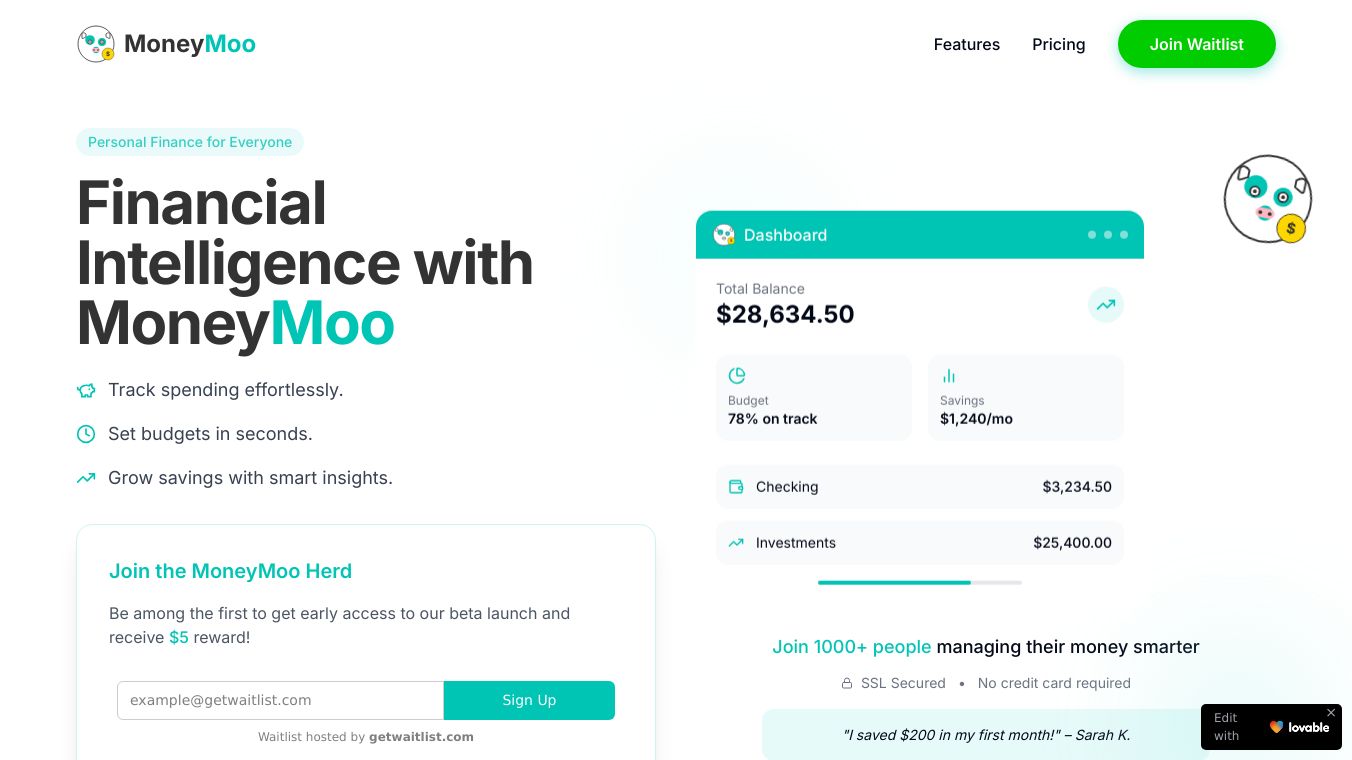Follow the getwaitlist.com link
Viewport: 1352px width, 760px height.
pos(421,737)
